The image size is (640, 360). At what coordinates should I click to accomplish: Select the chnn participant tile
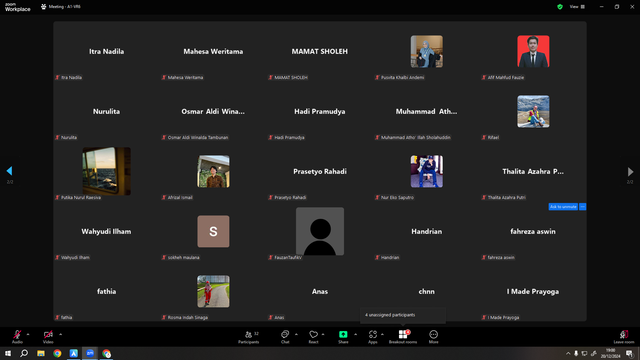click(x=427, y=291)
